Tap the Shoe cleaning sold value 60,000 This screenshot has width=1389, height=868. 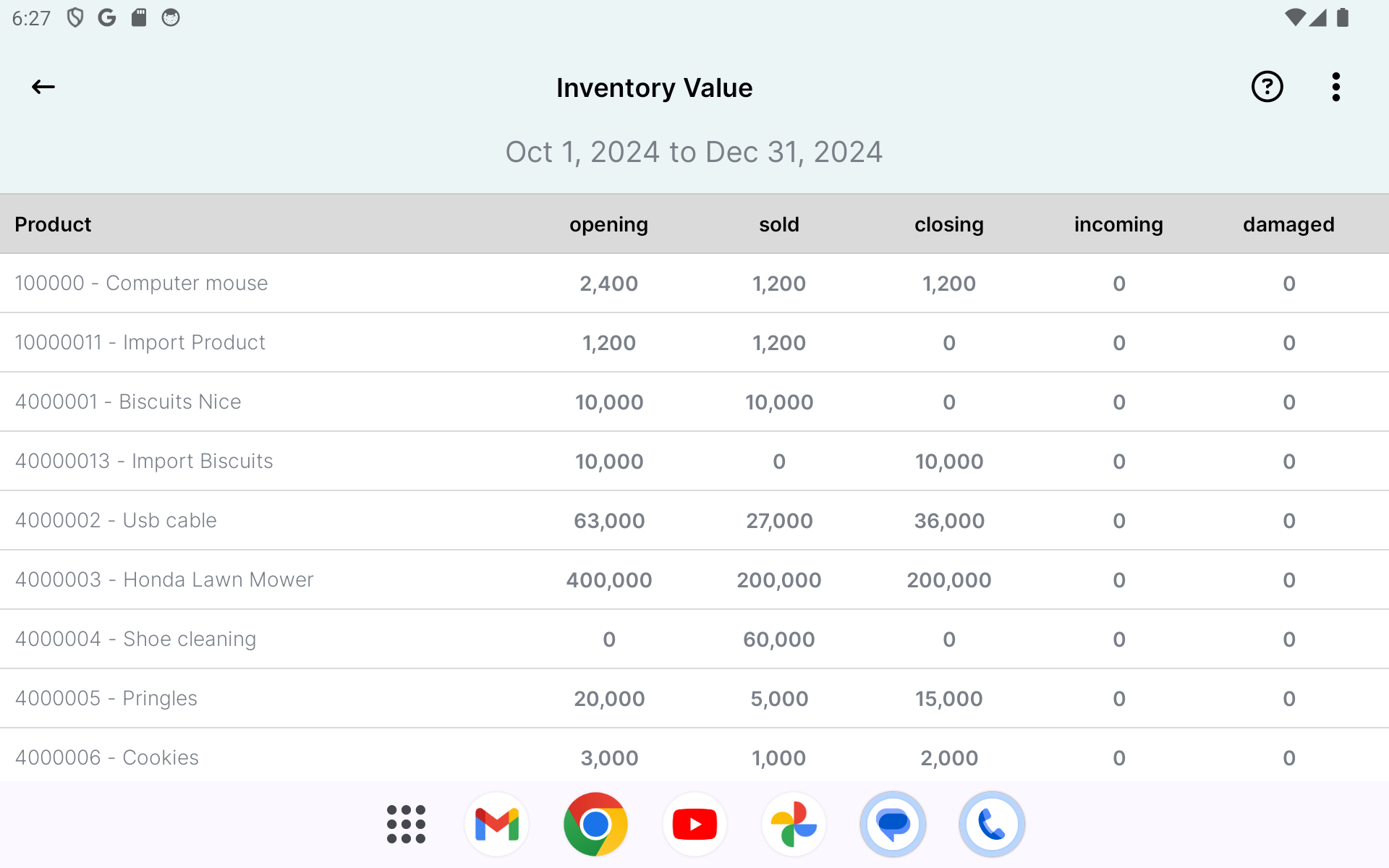point(779,639)
